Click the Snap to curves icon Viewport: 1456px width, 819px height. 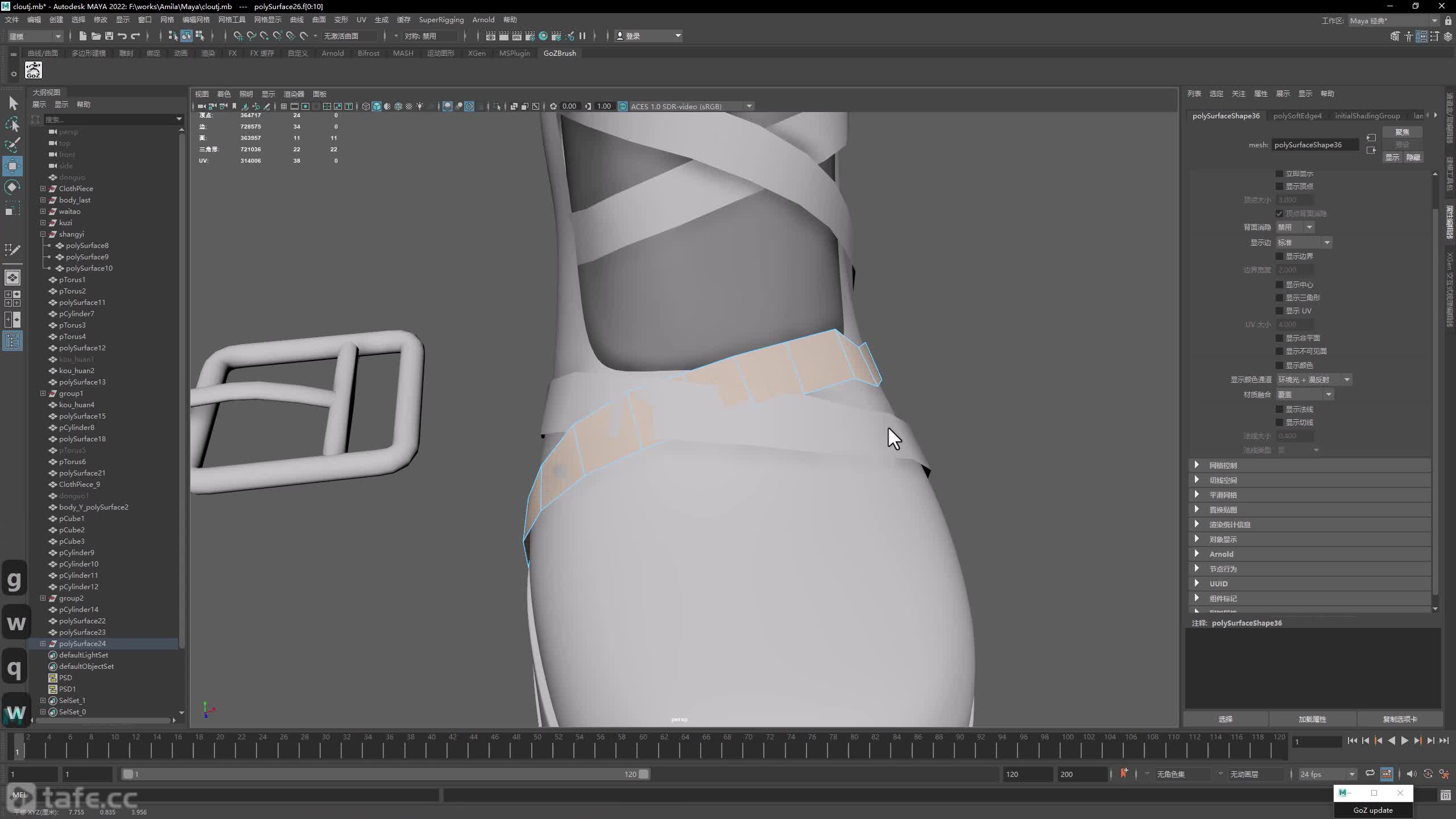[x=251, y=36]
